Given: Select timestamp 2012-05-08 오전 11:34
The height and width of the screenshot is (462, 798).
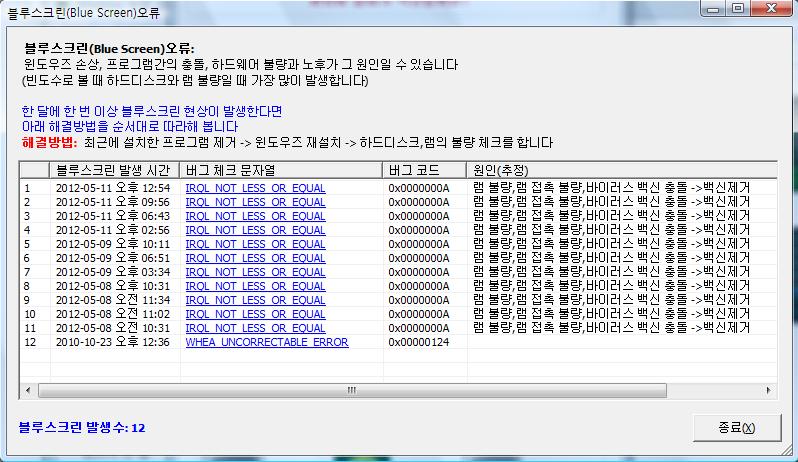Looking at the screenshot, I should pyautogui.click(x=113, y=300).
